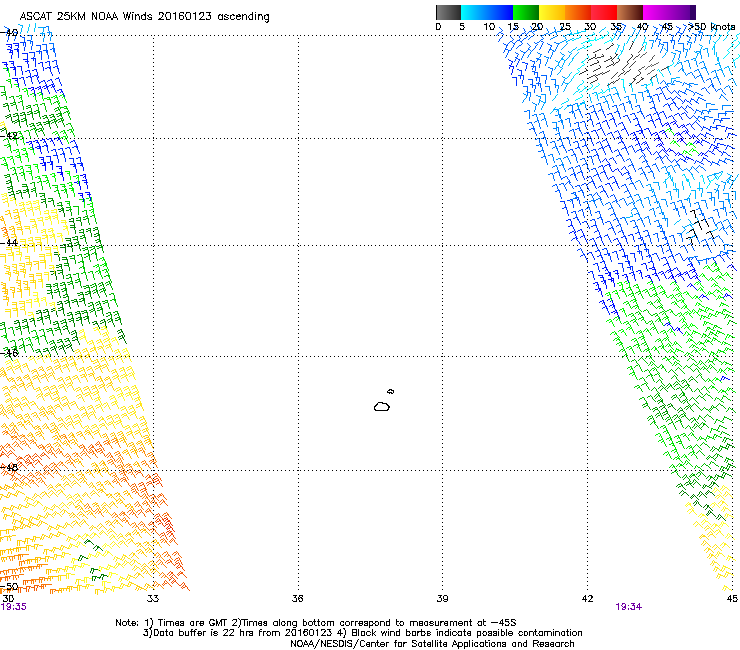The image size is (740, 650).
Task: Click the yellow 20-25 knots legend swatch
Action: [552, 12]
